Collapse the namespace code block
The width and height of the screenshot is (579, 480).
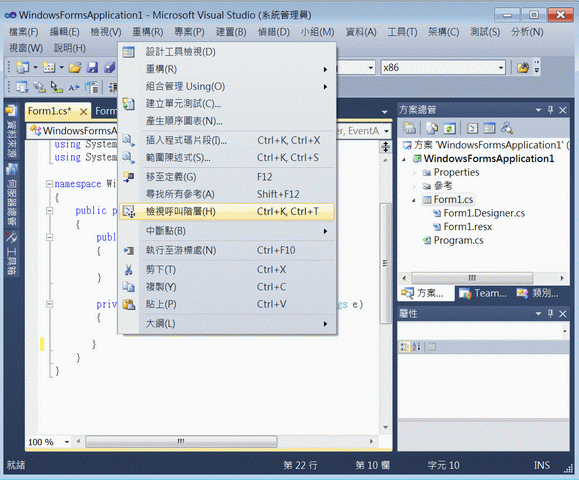pos(49,184)
